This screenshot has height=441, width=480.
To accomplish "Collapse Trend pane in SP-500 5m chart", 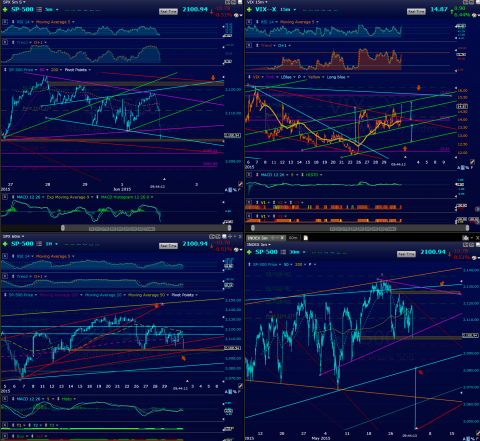I will (x=5, y=42).
